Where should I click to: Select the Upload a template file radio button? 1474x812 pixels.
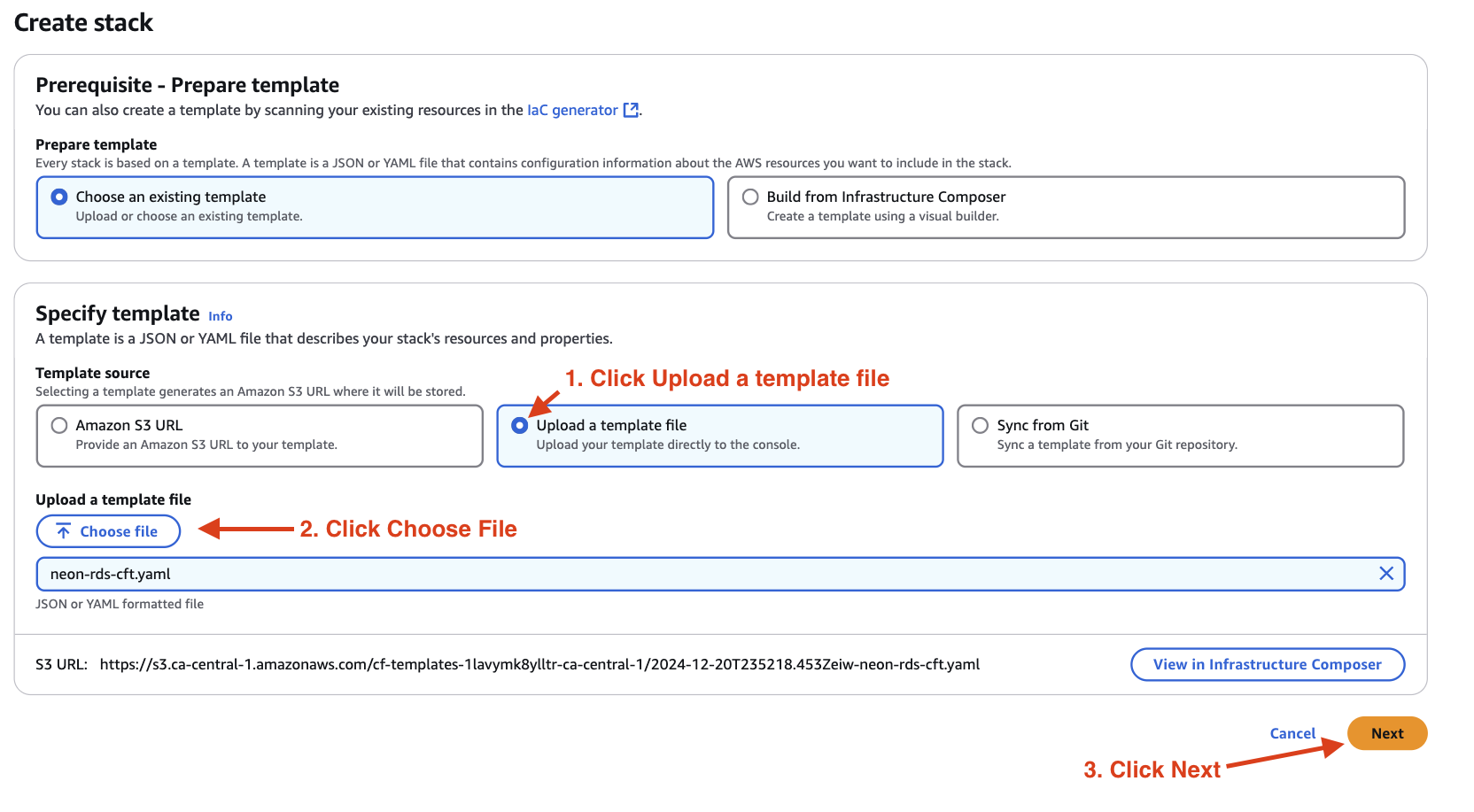[x=519, y=424]
